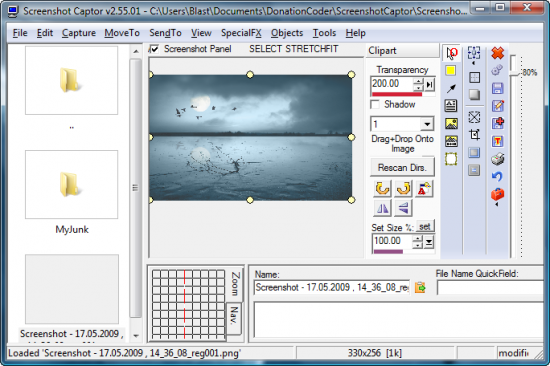The width and height of the screenshot is (550, 366).
Task: Open the File menu
Action: pyautogui.click(x=20, y=33)
